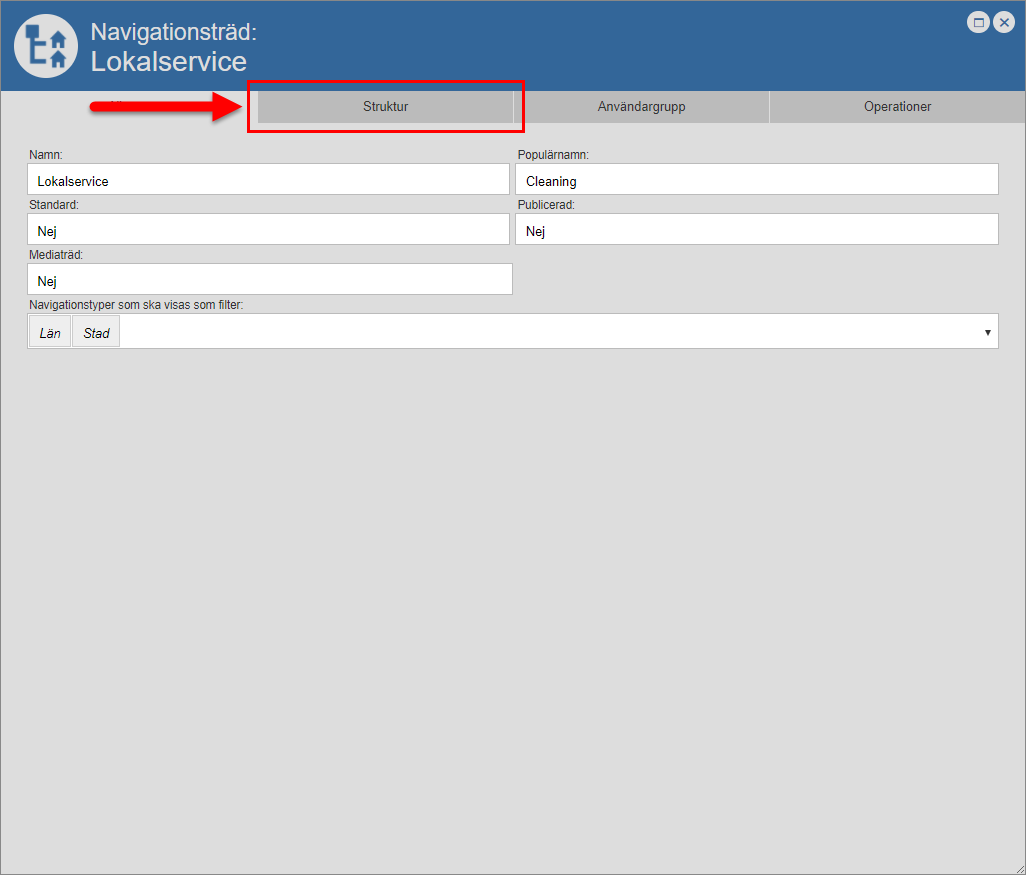The height and width of the screenshot is (875, 1026).
Task: Click the Populärnamn label text
Action: tap(553, 155)
